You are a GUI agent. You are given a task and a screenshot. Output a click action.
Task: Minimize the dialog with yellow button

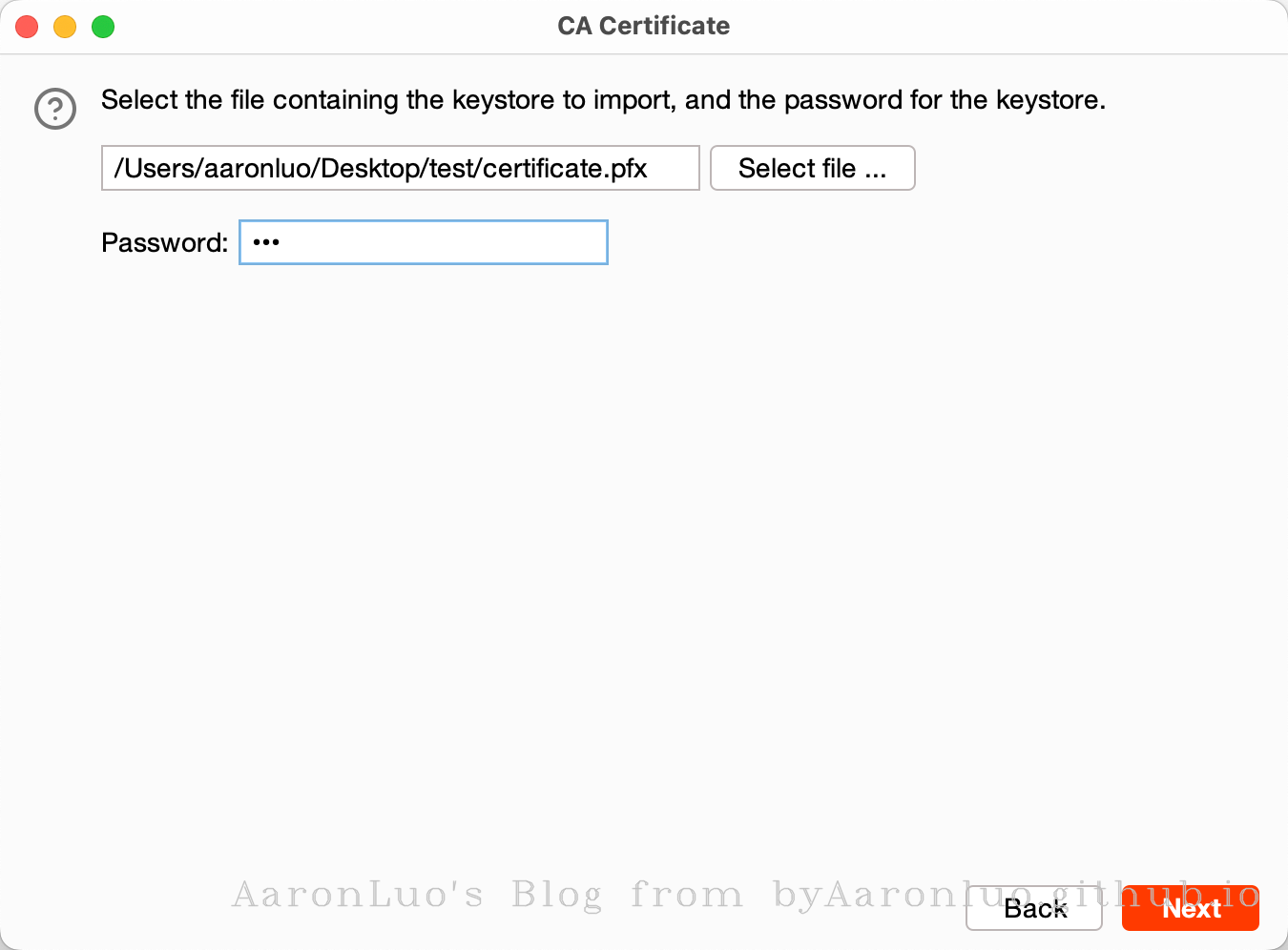pyautogui.click(x=65, y=27)
